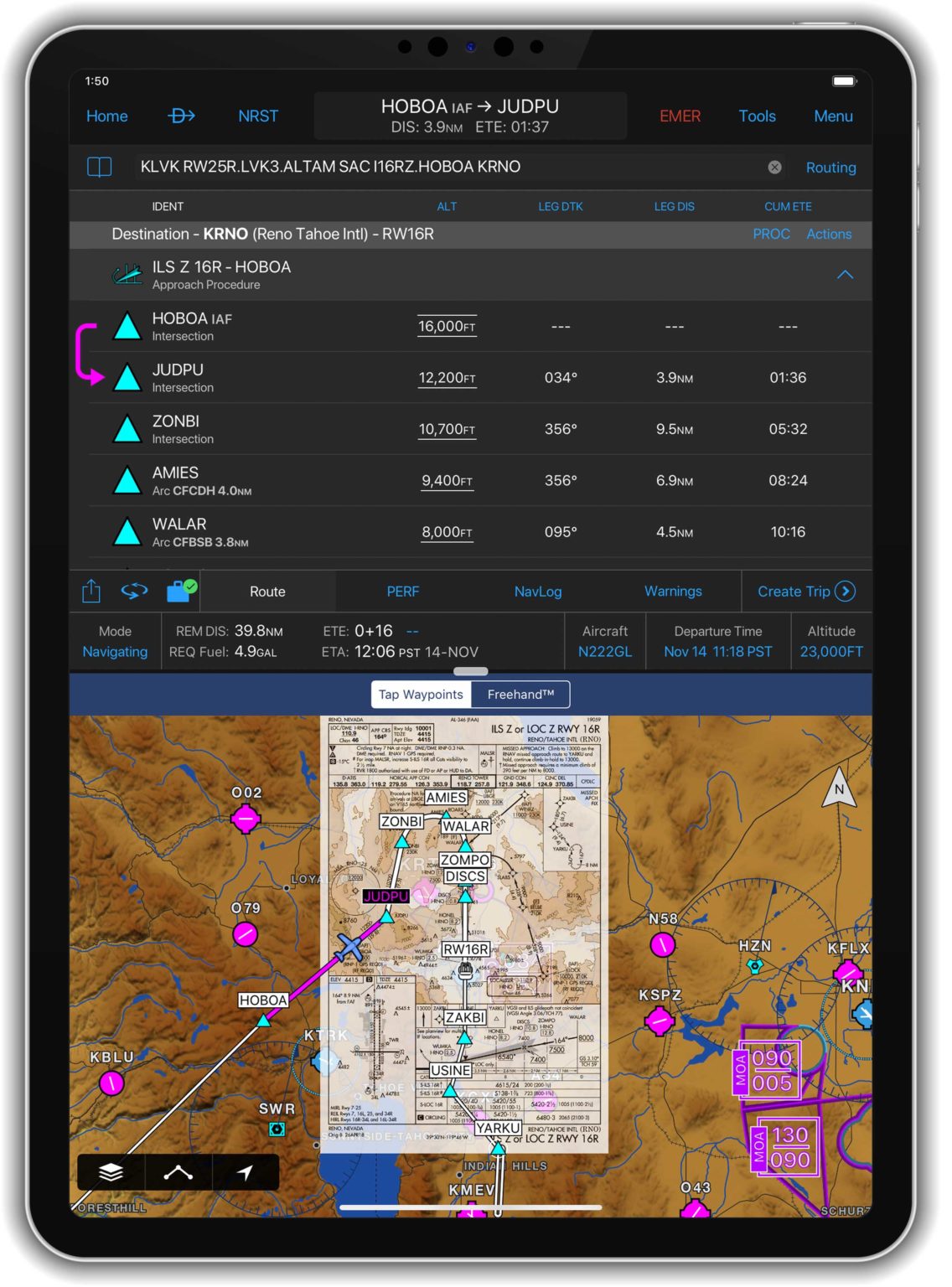Open the PROC selector for KRNO

pos(771,234)
